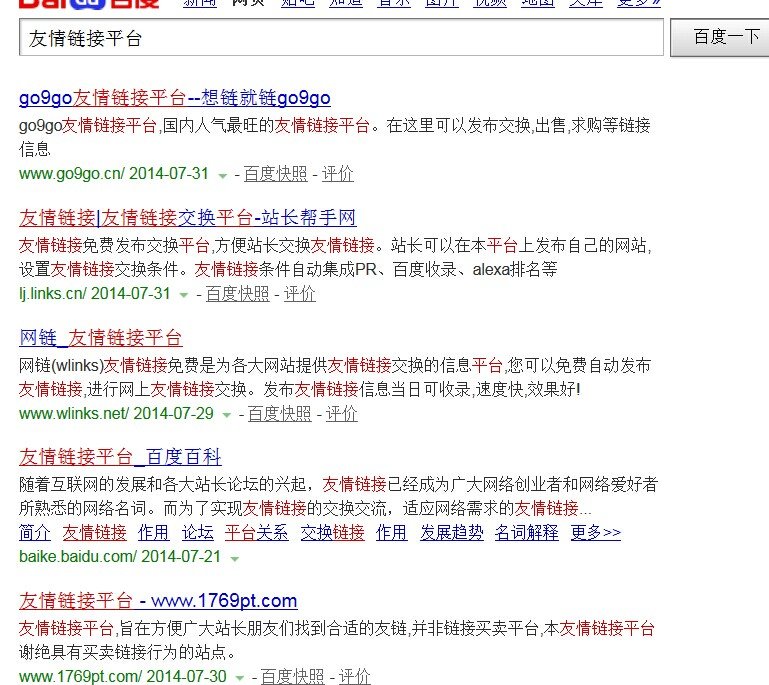Expand the dropdown arrow next to www.wlinks.net

coord(226,415)
